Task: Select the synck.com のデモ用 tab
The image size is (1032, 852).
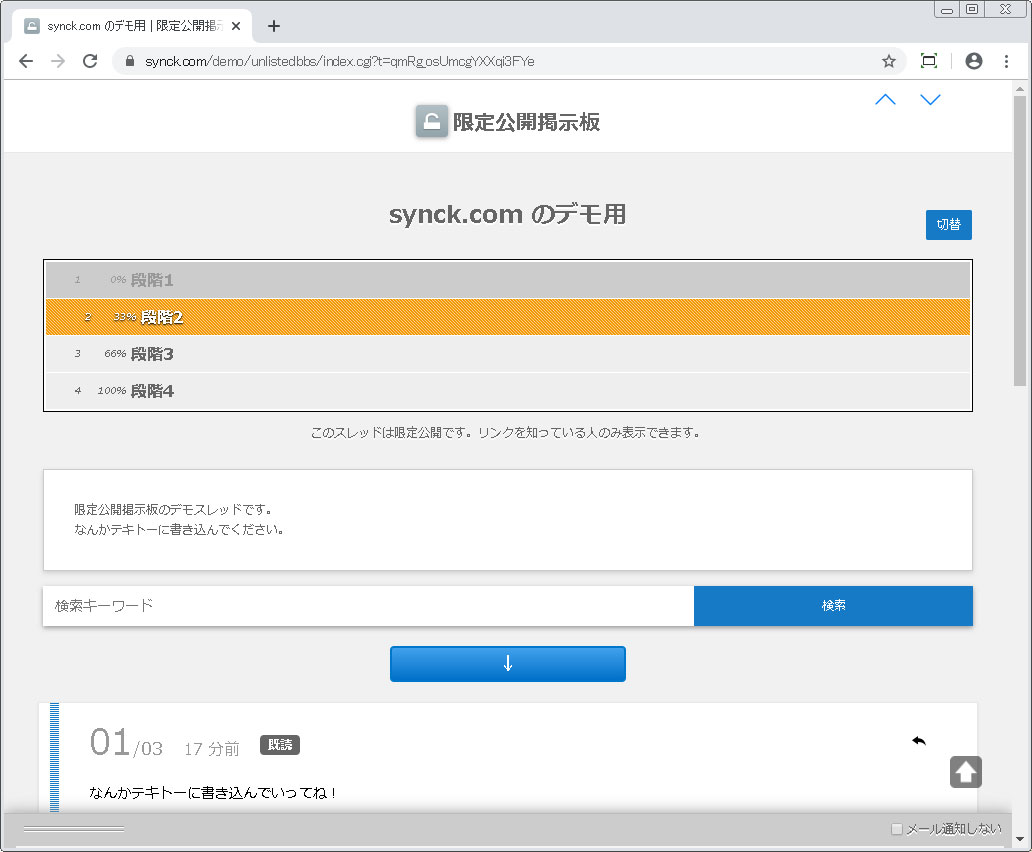Action: [x=132, y=26]
